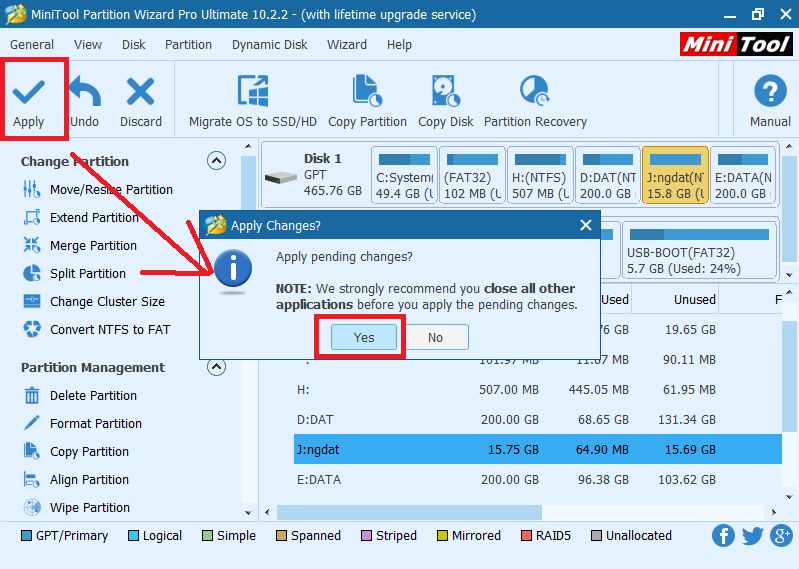Open Migrate OS to SSD/HD tool
The width and height of the screenshot is (799, 569).
253,101
